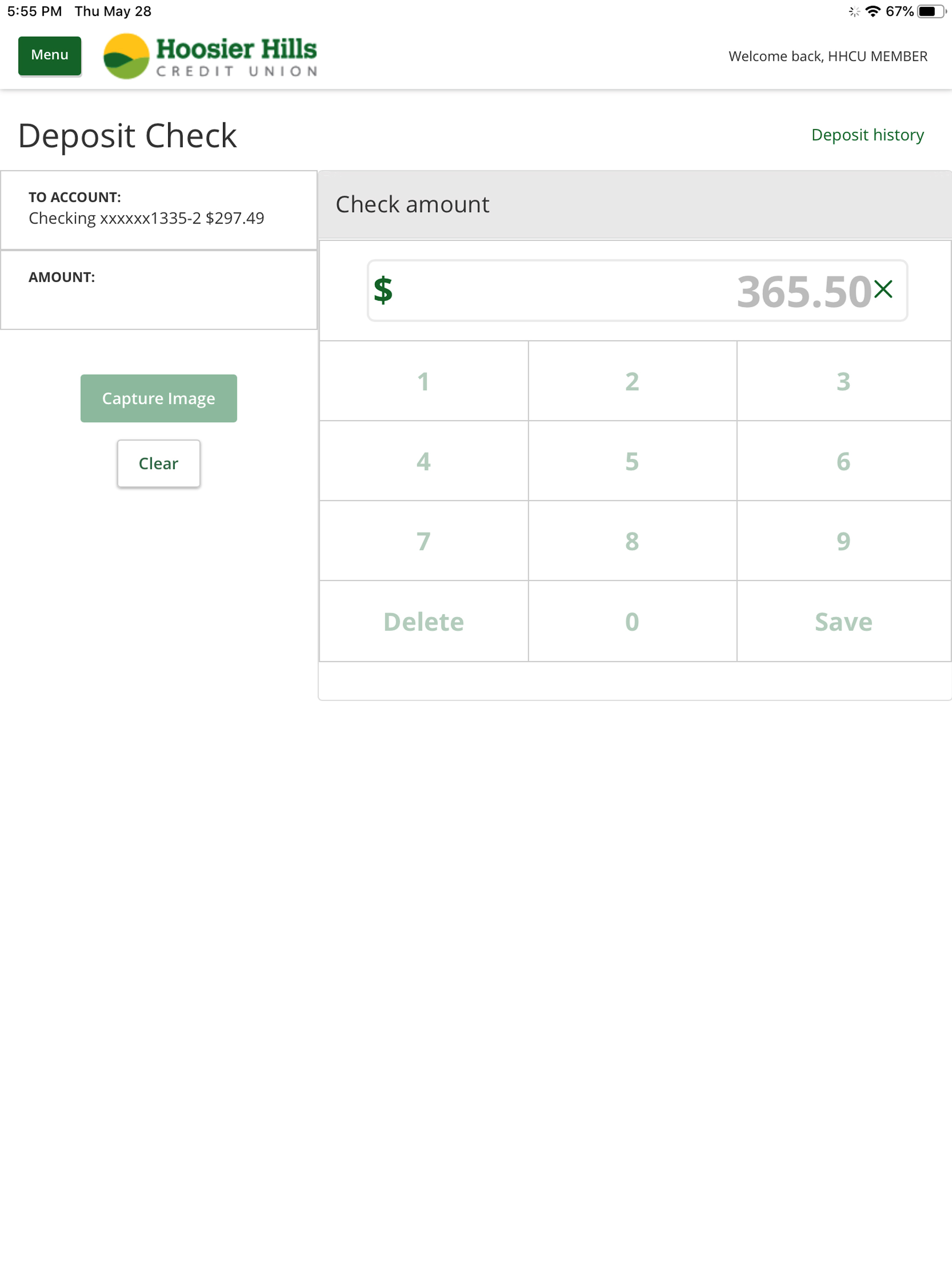Image resolution: width=952 pixels, height=1270 pixels.
Task: Click the Deposit Check page title
Action: [x=127, y=136]
